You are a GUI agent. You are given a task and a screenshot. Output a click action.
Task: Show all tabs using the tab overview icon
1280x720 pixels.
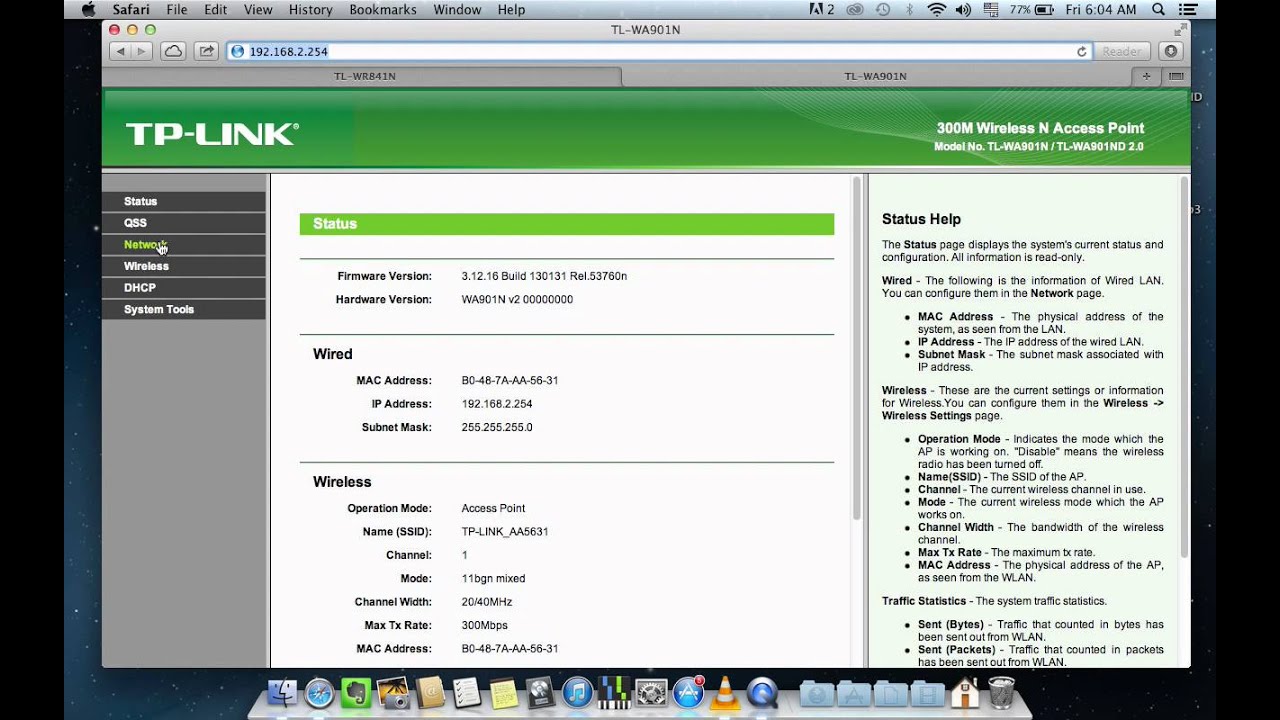tap(1175, 76)
